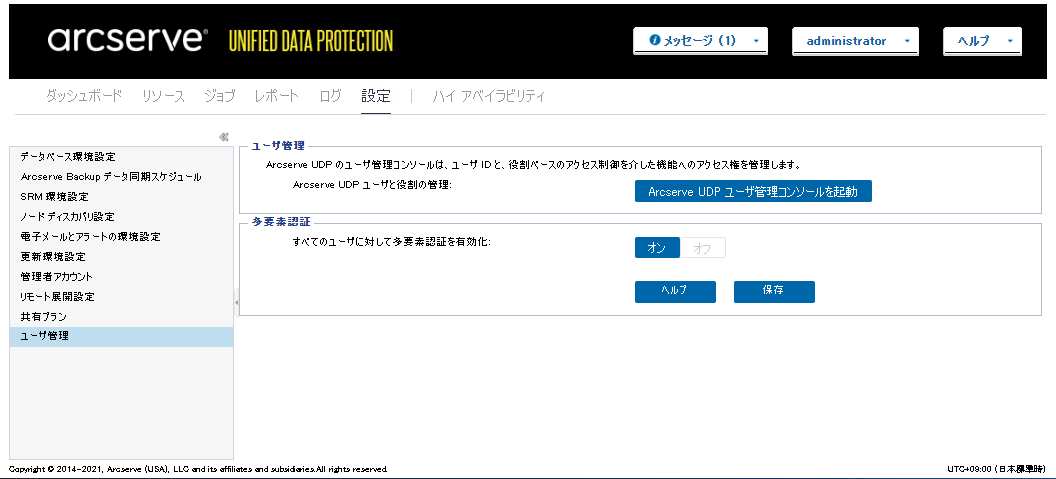Click the UTC+09:00 (日本標準時) timezone text
Screen dimensions: 1056x479
click(997, 468)
